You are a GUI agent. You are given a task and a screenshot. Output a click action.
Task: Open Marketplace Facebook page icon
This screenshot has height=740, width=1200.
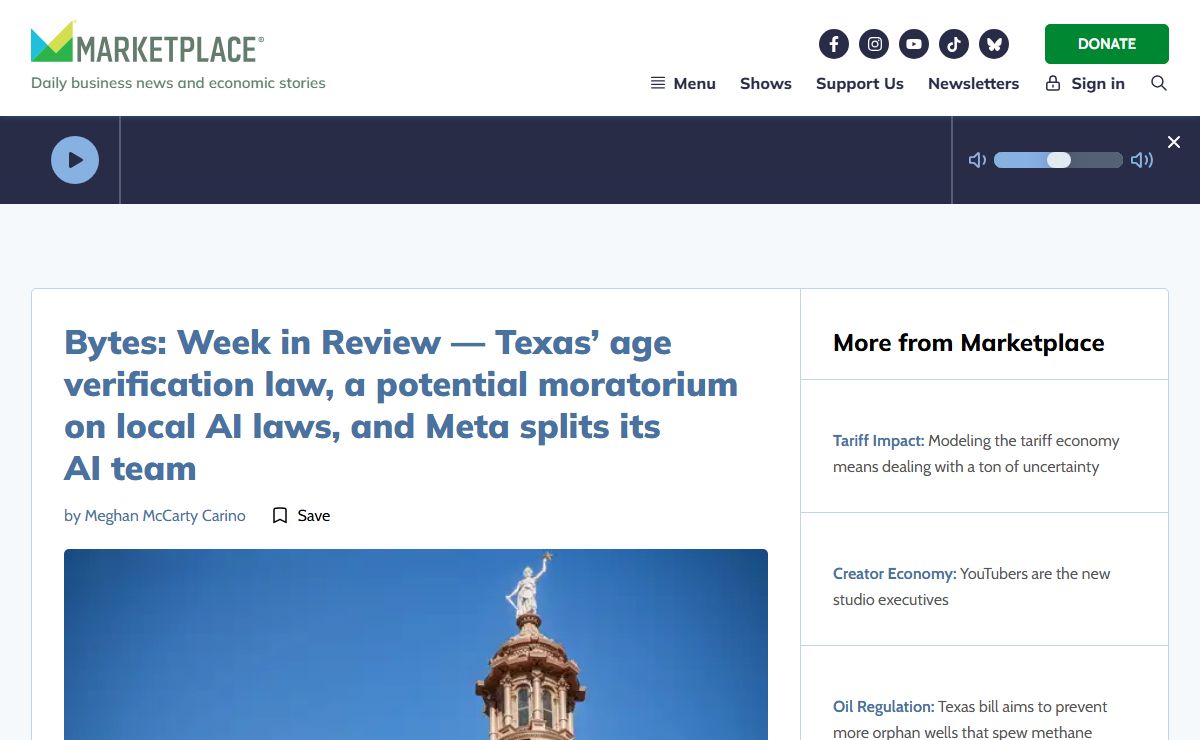click(834, 44)
